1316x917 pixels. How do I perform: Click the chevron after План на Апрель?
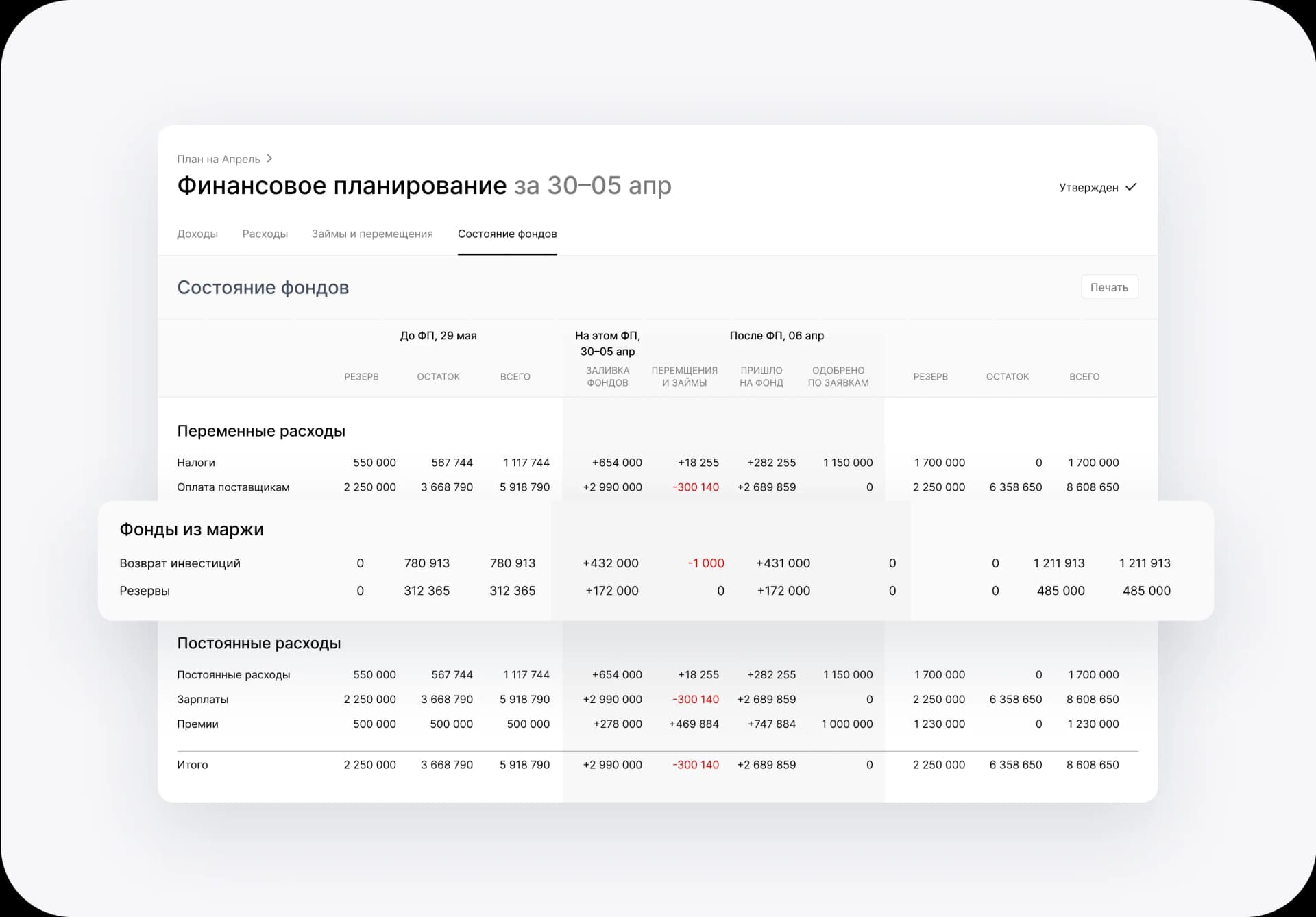269,159
